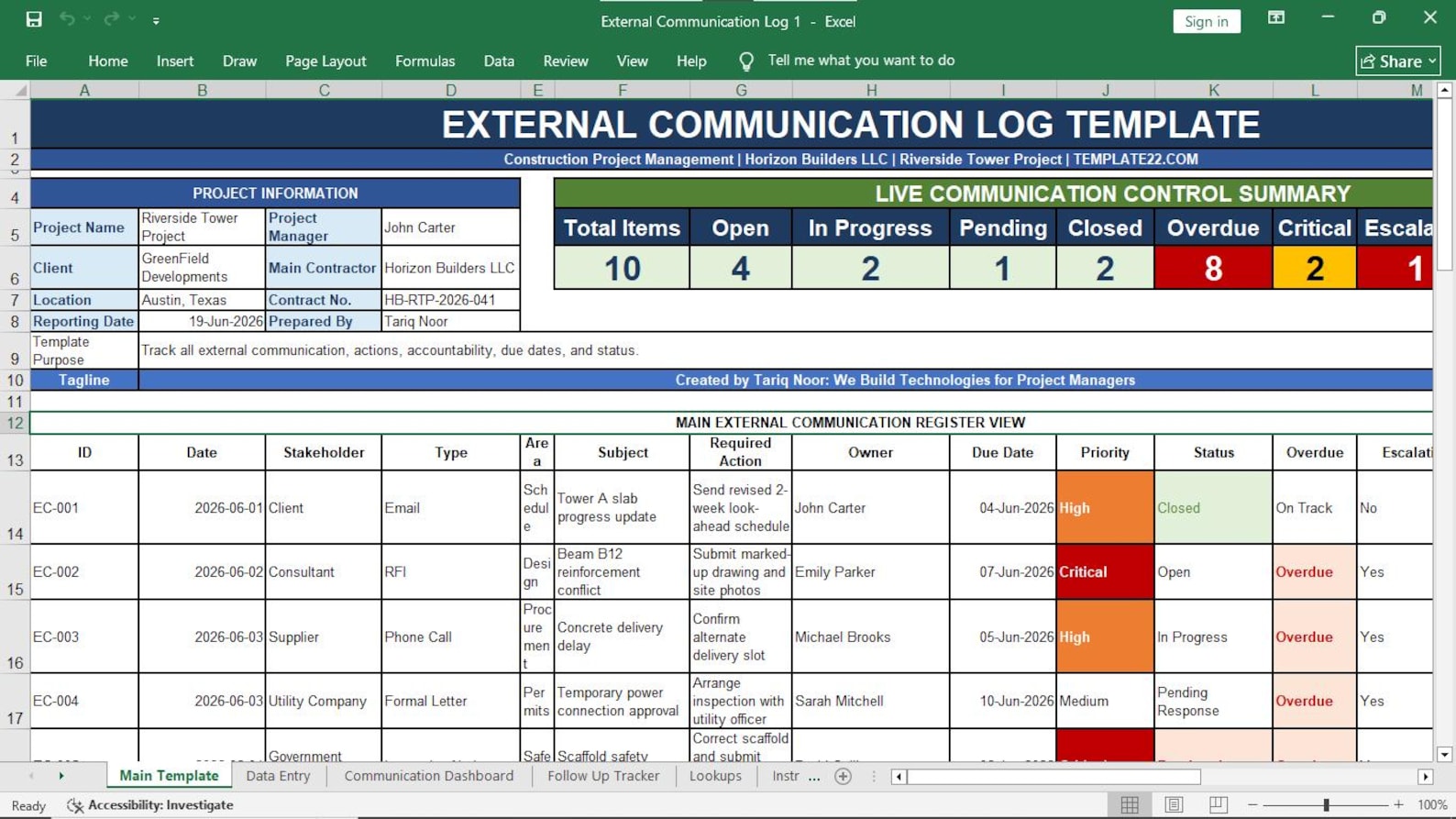Image resolution: width=1456 pixels, height=819 pixels.
Task: Click the Select All corner triangle
Action: (x=20, y=90)
